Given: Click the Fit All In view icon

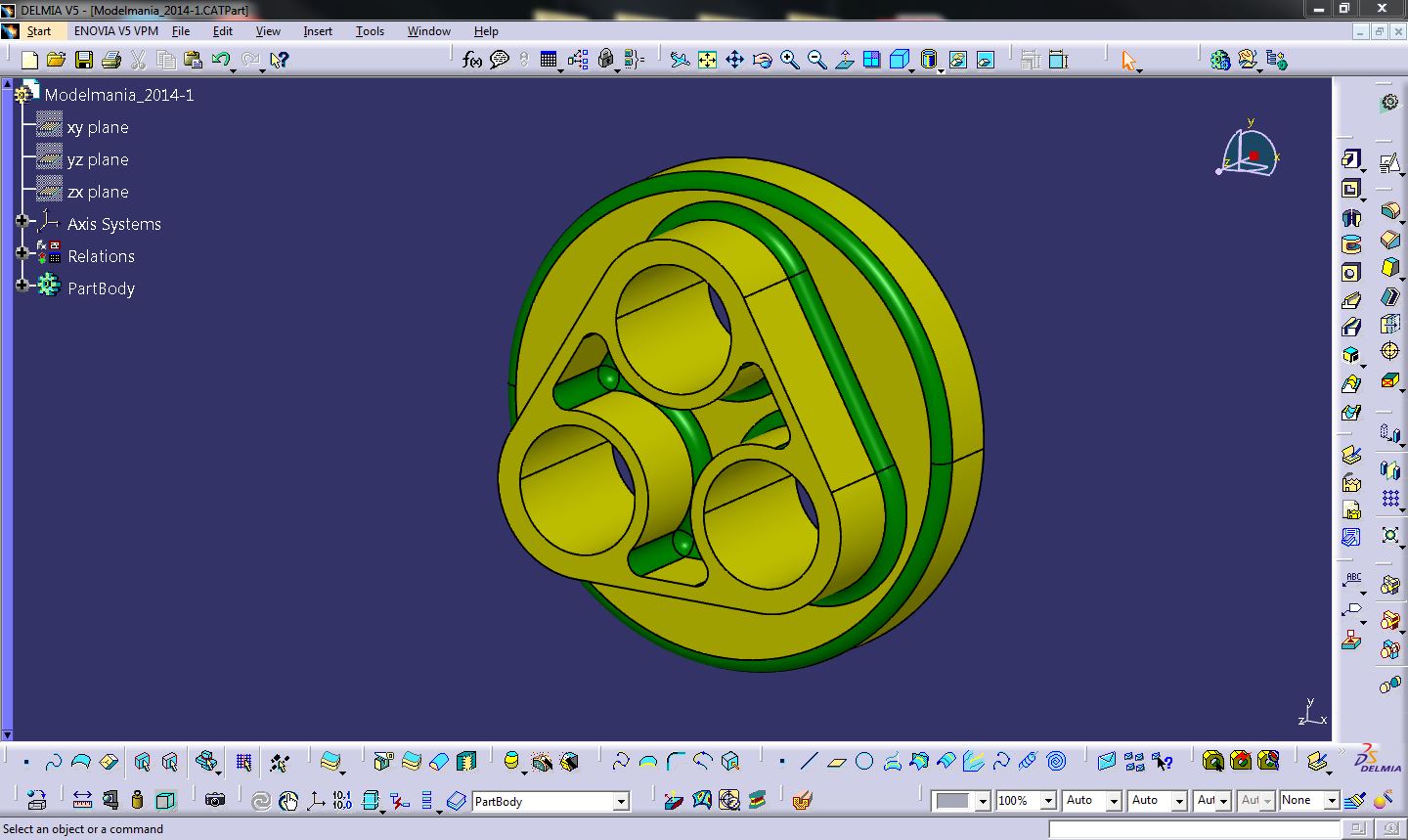Looking at the screenshot, I should point(707,60).
